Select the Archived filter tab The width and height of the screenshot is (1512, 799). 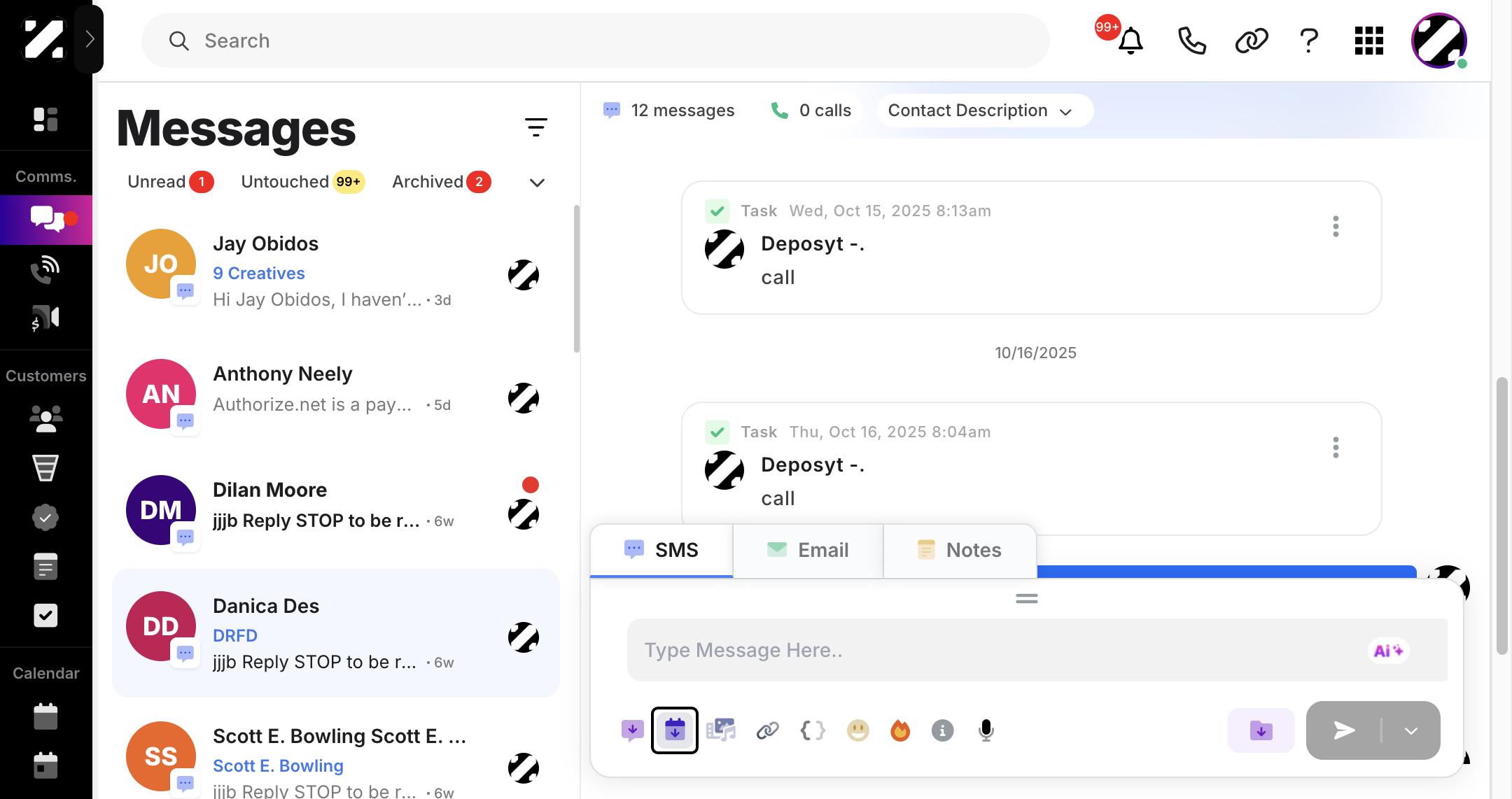pyautogui.click(x=441, y=182)
